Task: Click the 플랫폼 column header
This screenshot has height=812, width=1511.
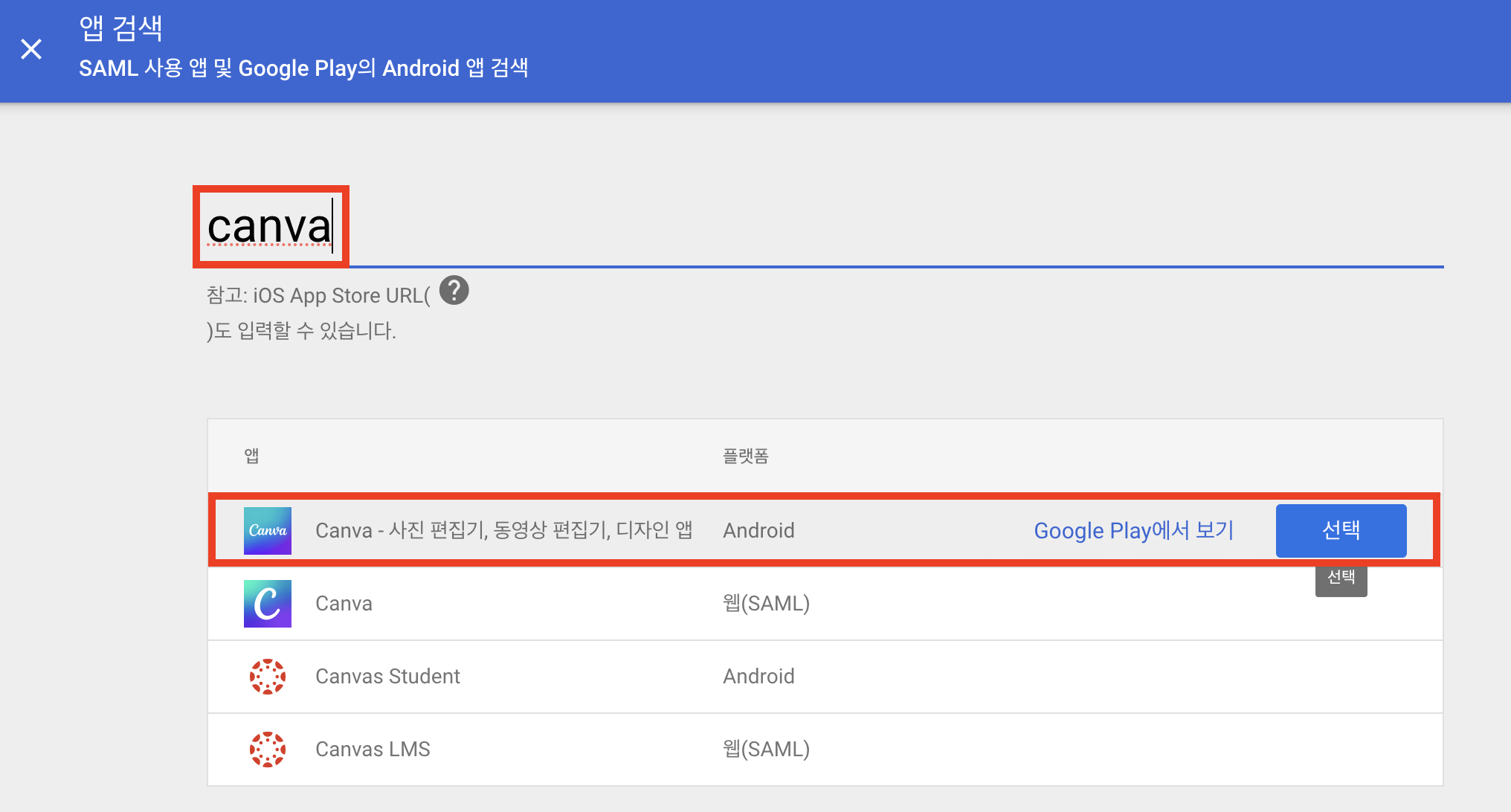Action: click(x=745, y=455)
